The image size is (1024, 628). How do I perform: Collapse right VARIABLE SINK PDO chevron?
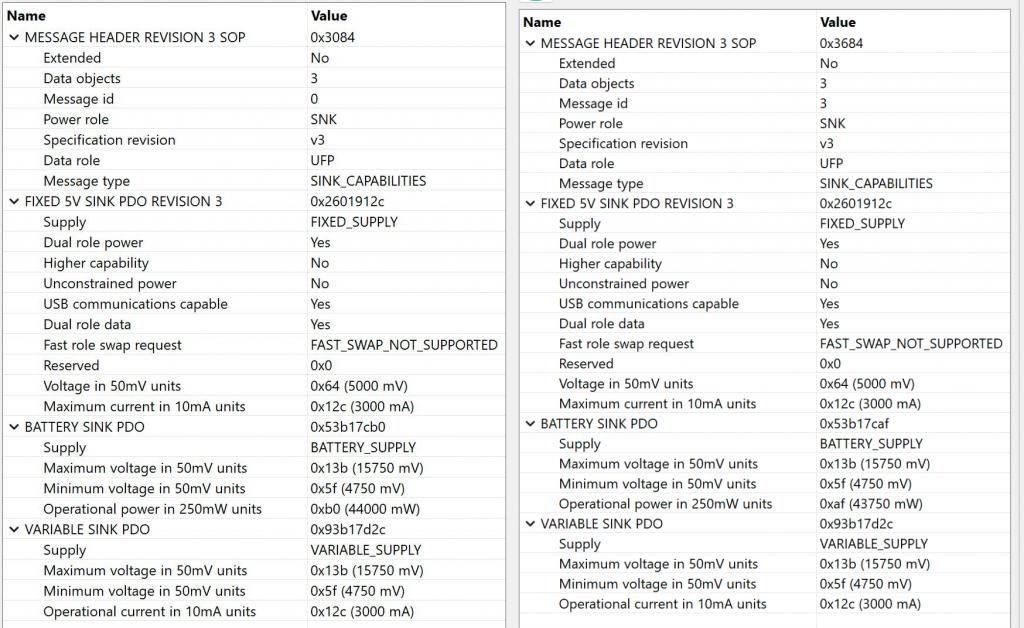(530, 524)
